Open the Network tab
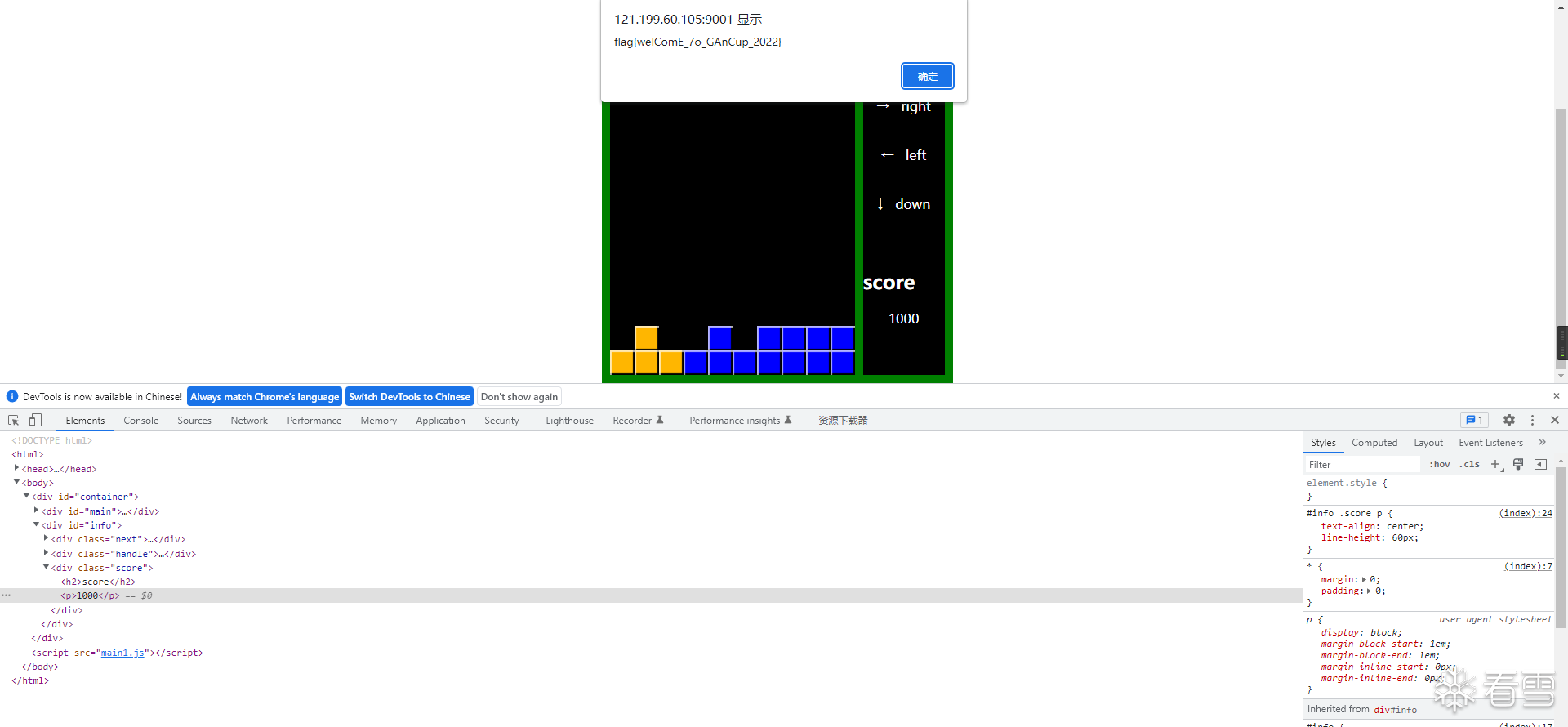 (249, 420)
